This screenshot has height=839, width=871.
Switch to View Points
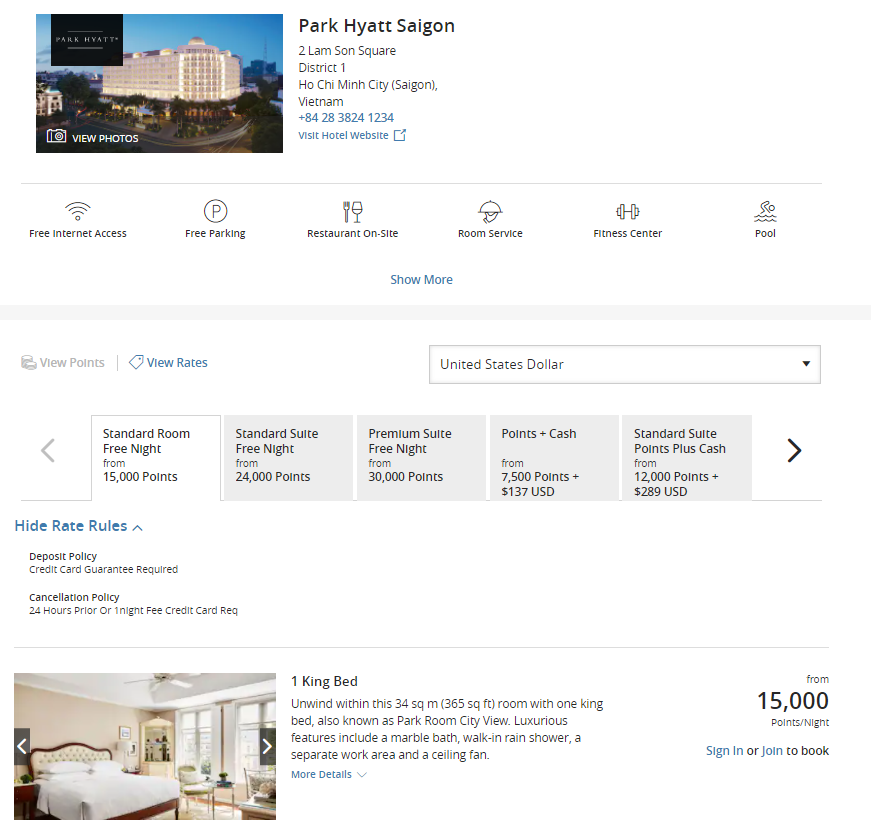(x=63, y=363)
